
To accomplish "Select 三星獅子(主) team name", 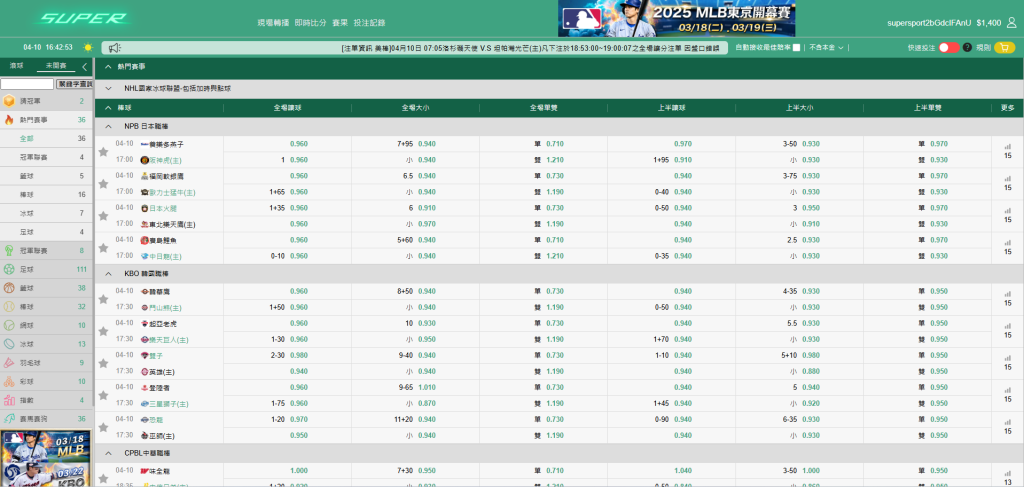I will 168,404.
